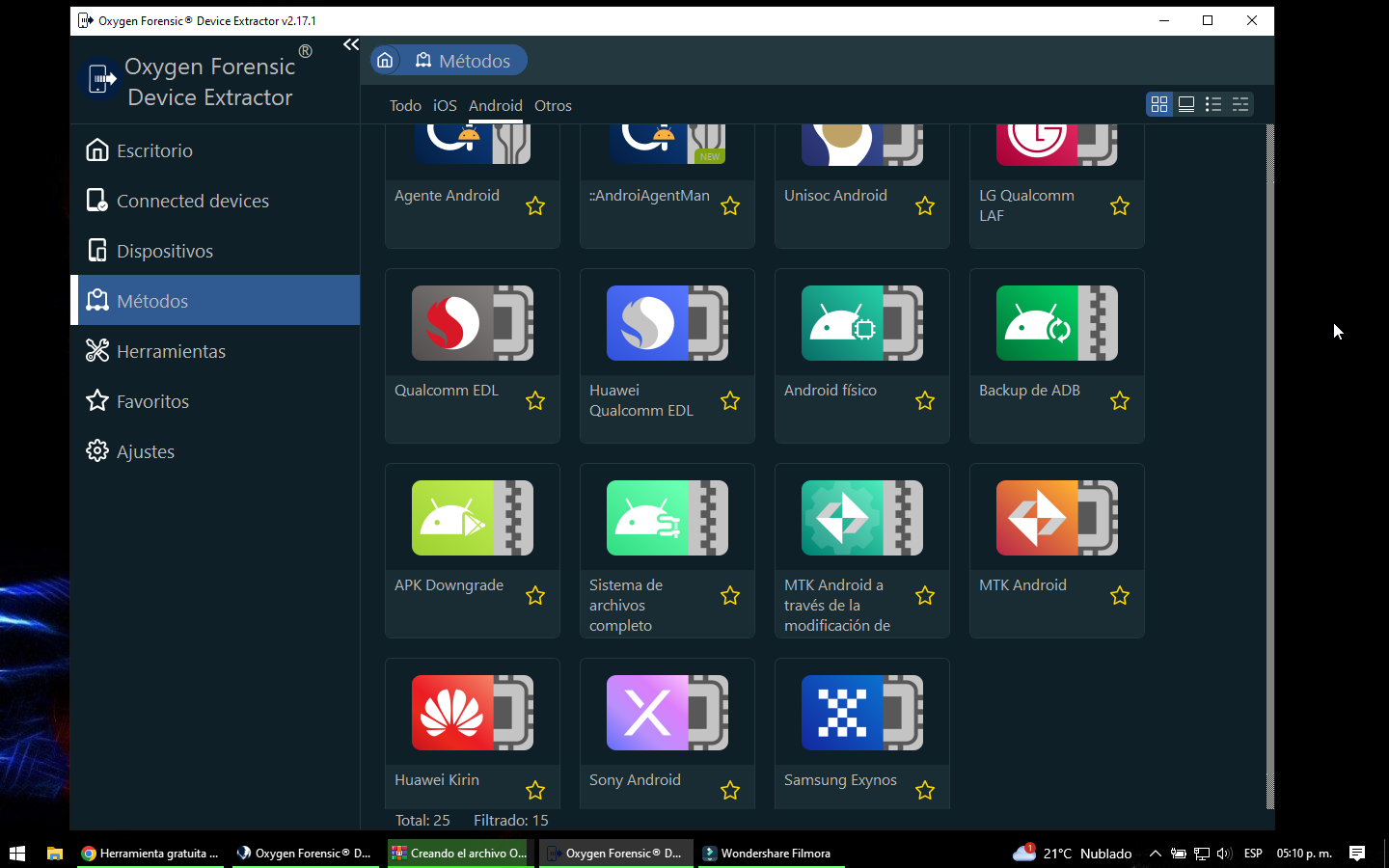Image resolution: width=1389 pixels, height=868 pixels.
Task: Select the Backup de ADB icon
Action: (1056, 324)
